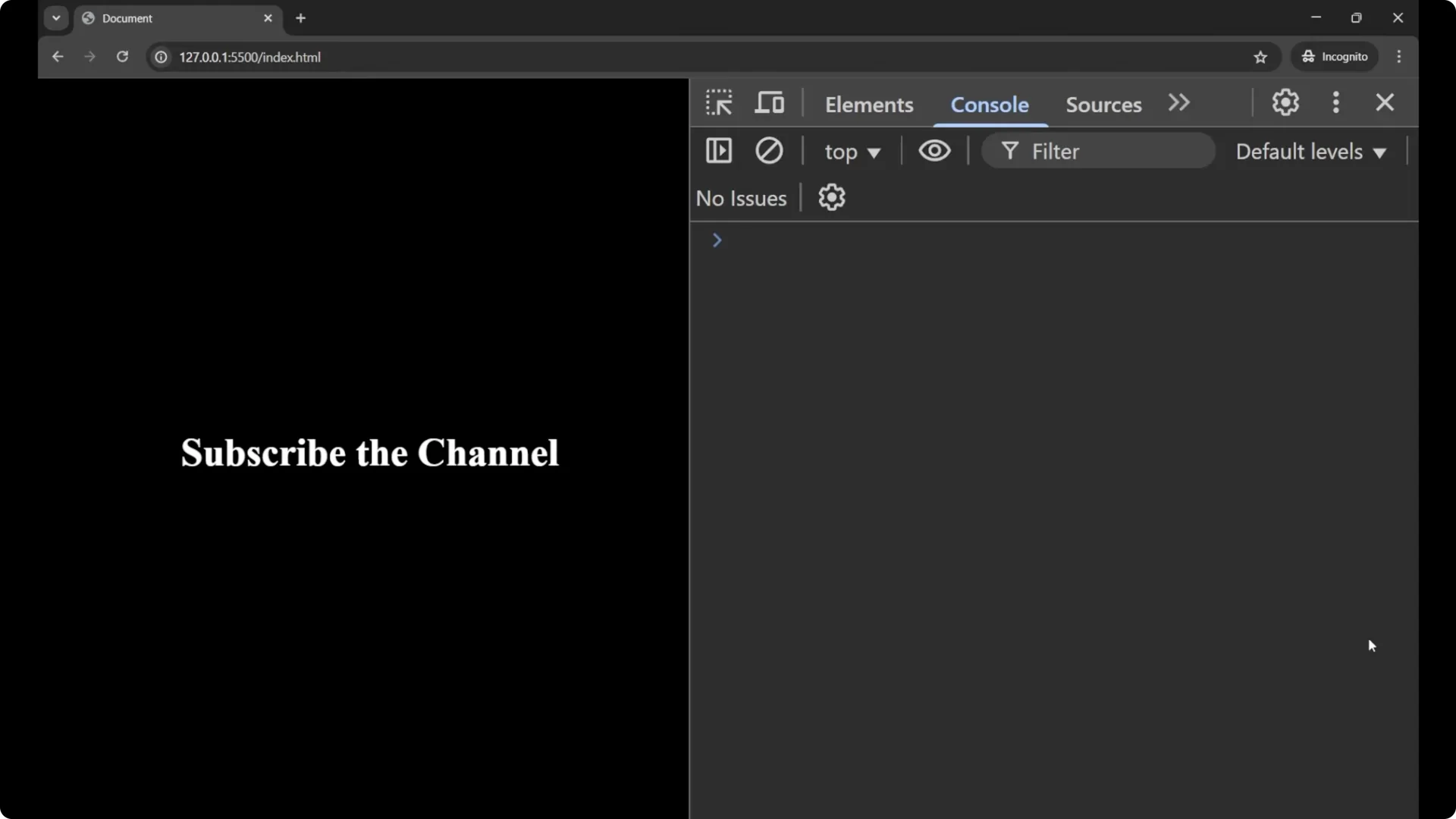1456x819 pixels.
Task: Expand more DevTools tabs chevron
Action: click(x=1178, y=102)
